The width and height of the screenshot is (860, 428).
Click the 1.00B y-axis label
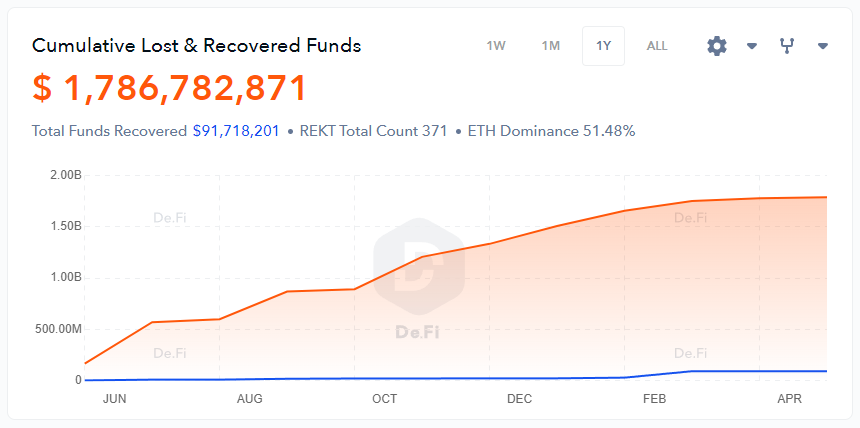coord(65,278)
